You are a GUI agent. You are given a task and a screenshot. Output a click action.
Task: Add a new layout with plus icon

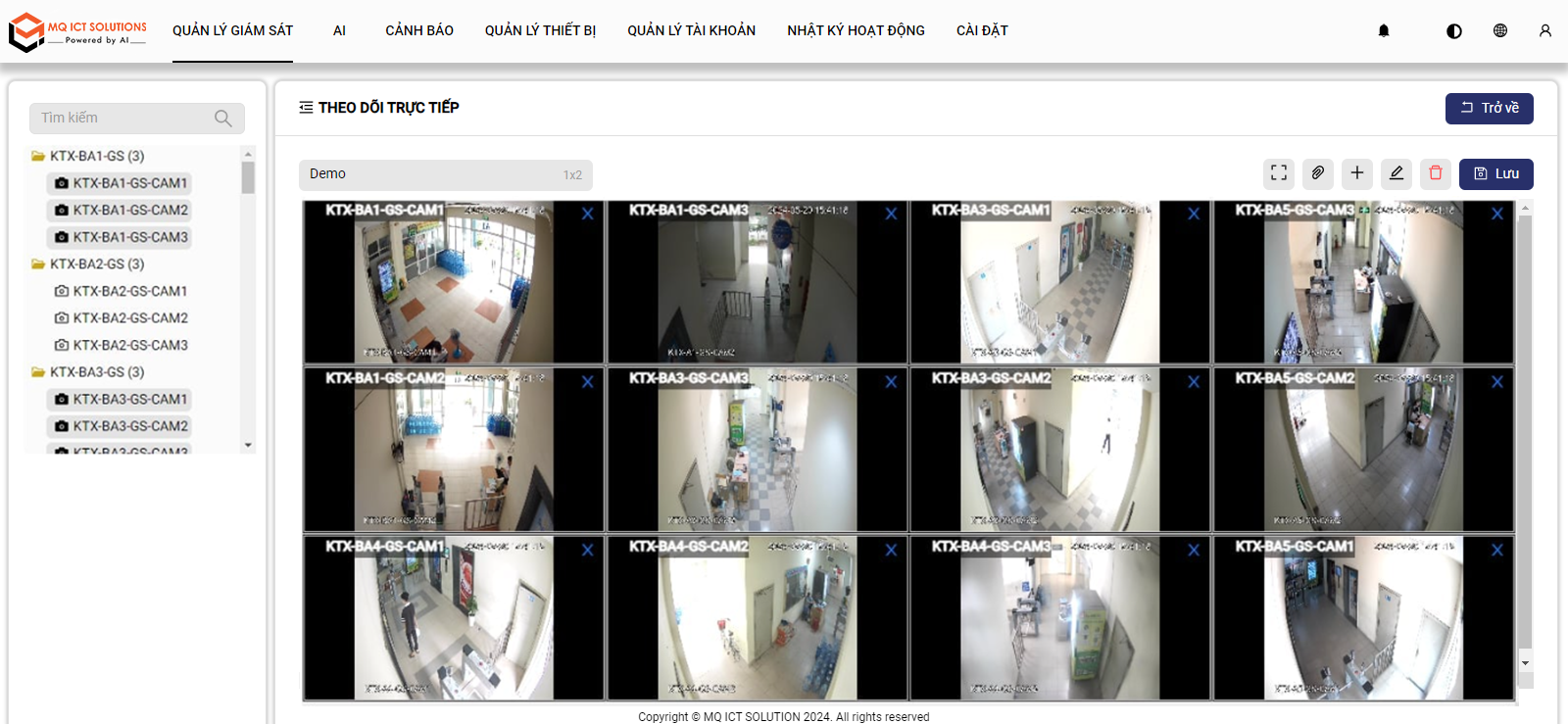(1357, 173)
